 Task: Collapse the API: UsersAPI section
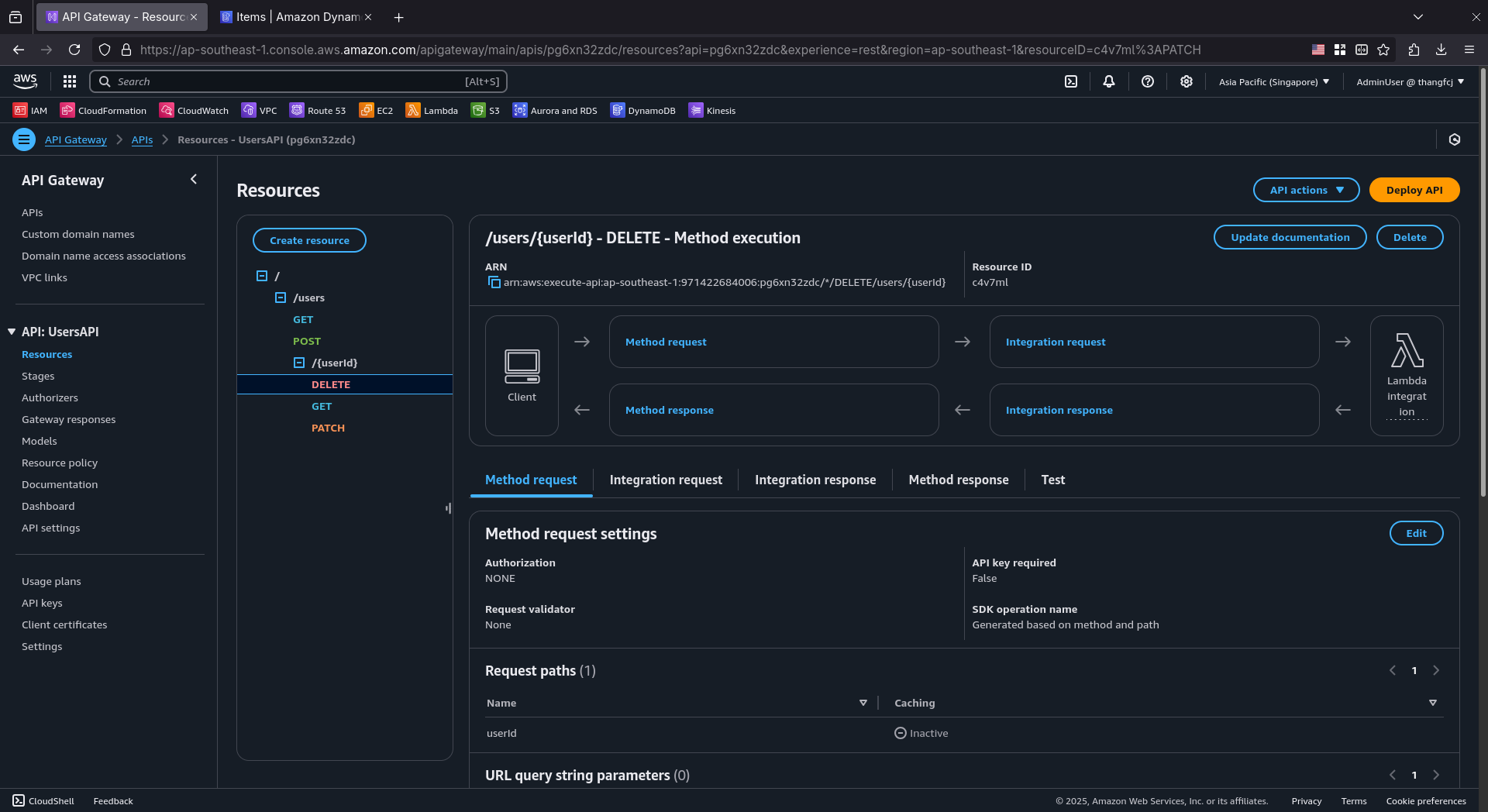pos(12,332)
